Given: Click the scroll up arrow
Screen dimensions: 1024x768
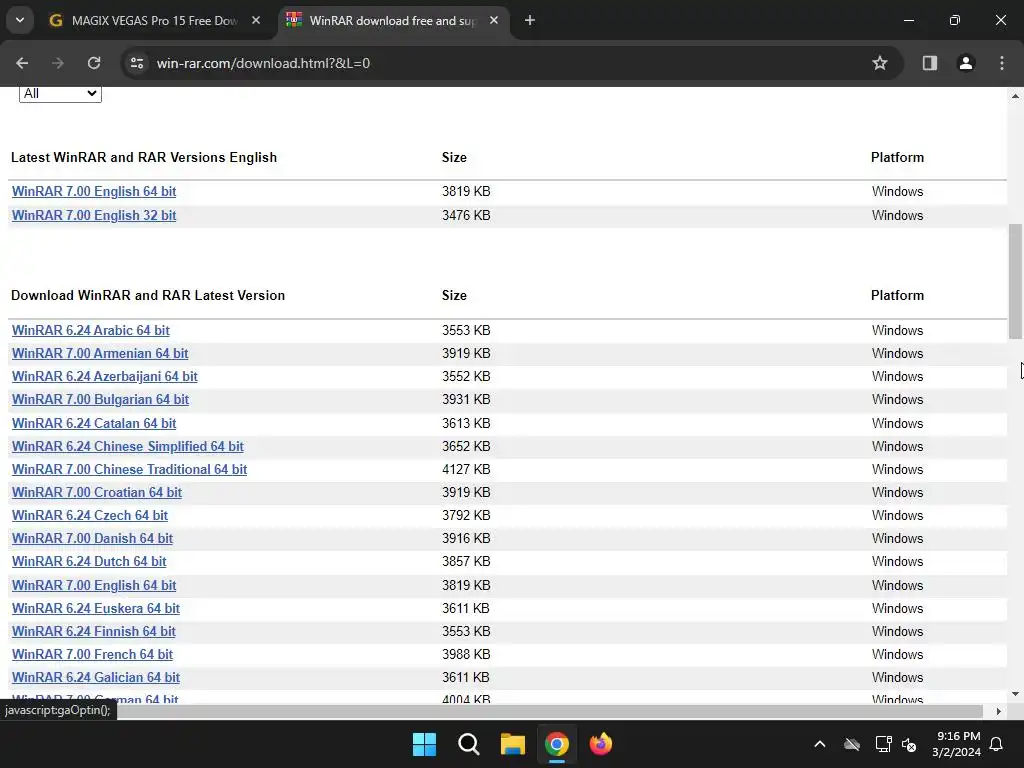Looking at the screenshot, I should point(1015,96).
